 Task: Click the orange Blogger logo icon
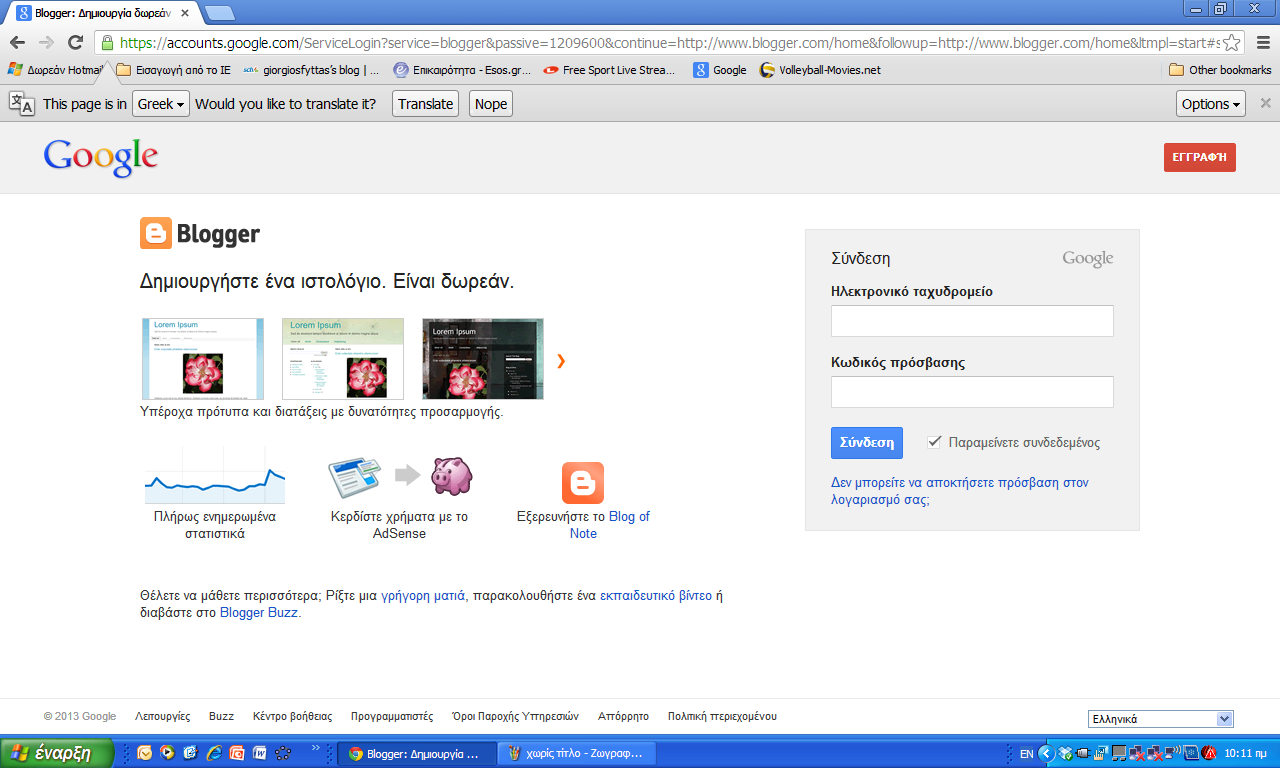(x=156, y=233)
